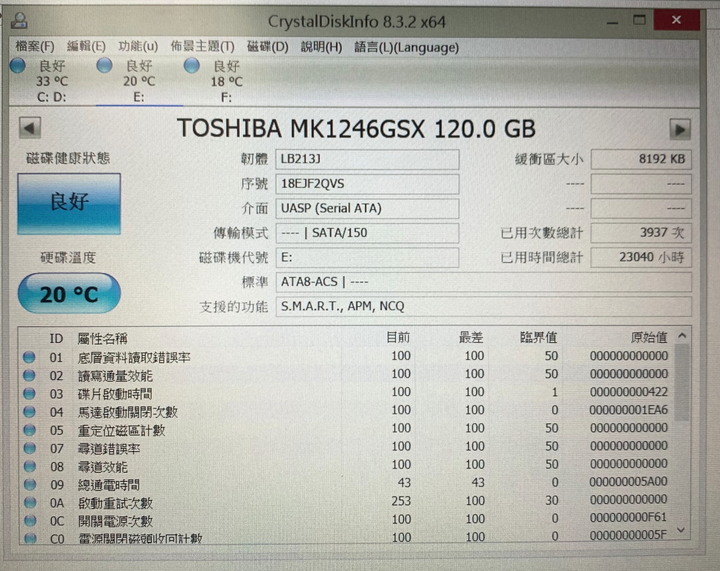The width and height of the screenshot is (720, 571).
Task: Click the power on count field 3937 次
Action: (x=641, y=233)
